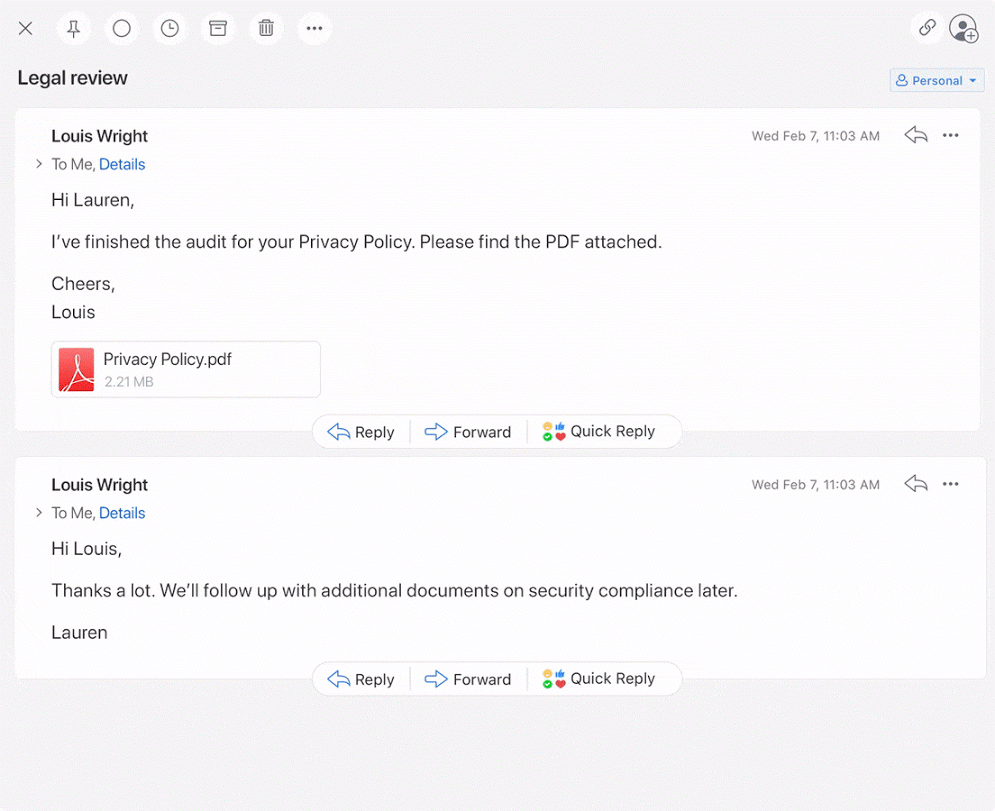This screenshot has width=995, height=811.
Task: Send a Quick Reply to the first email
Action: click(x=603, y=431)
